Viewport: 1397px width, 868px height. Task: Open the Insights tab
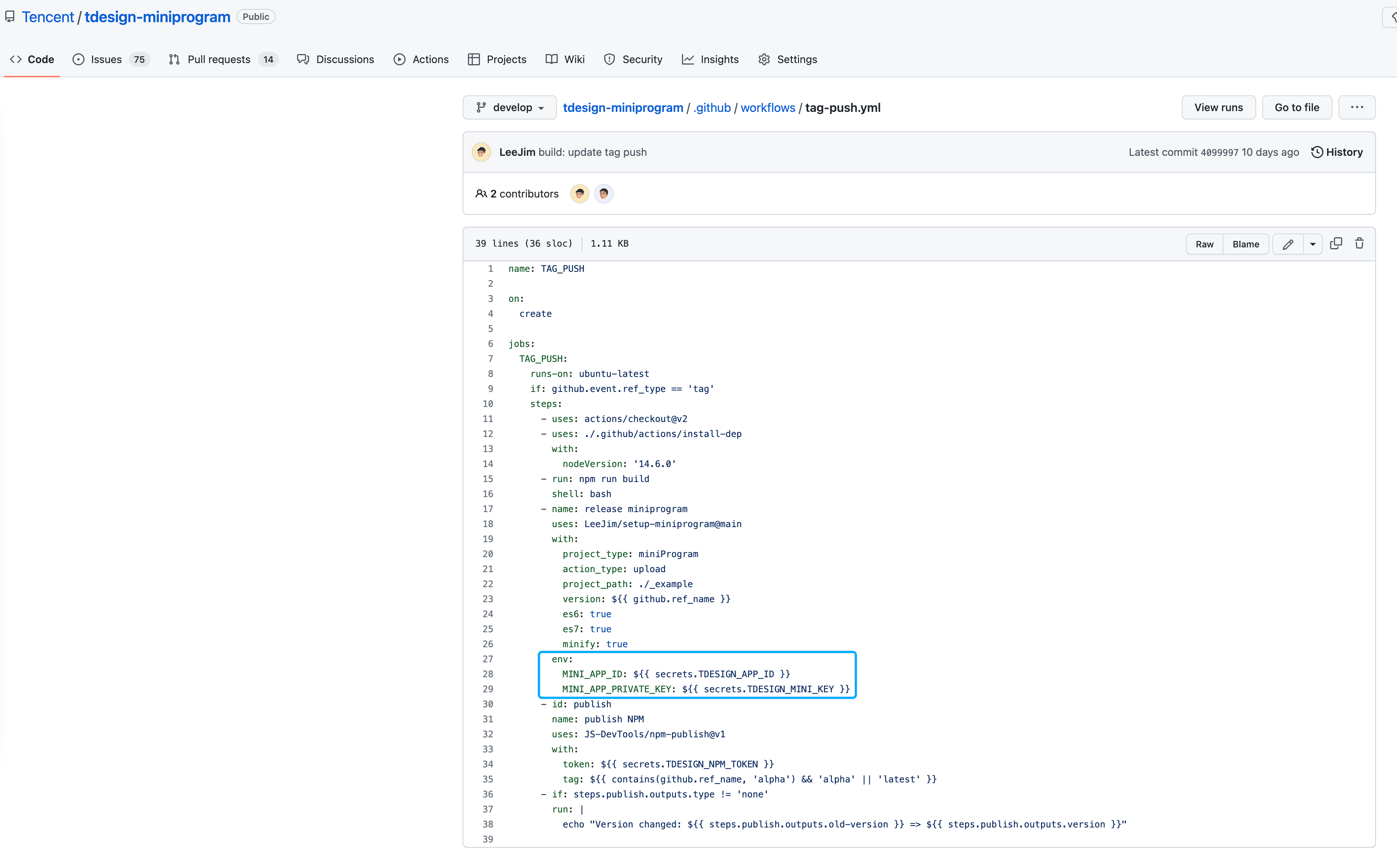(710, 59)
